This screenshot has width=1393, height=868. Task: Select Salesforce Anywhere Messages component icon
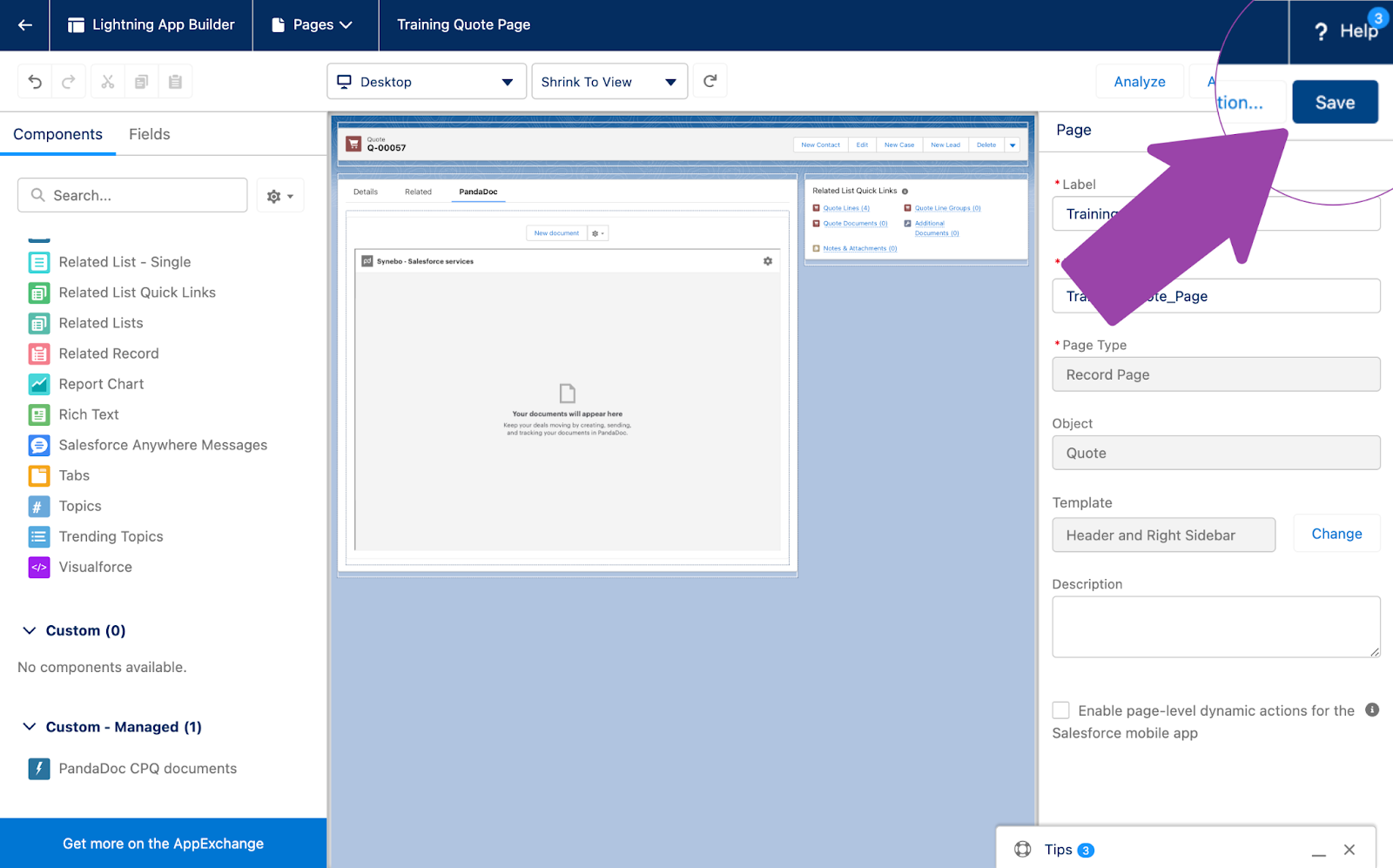(39, 445)
